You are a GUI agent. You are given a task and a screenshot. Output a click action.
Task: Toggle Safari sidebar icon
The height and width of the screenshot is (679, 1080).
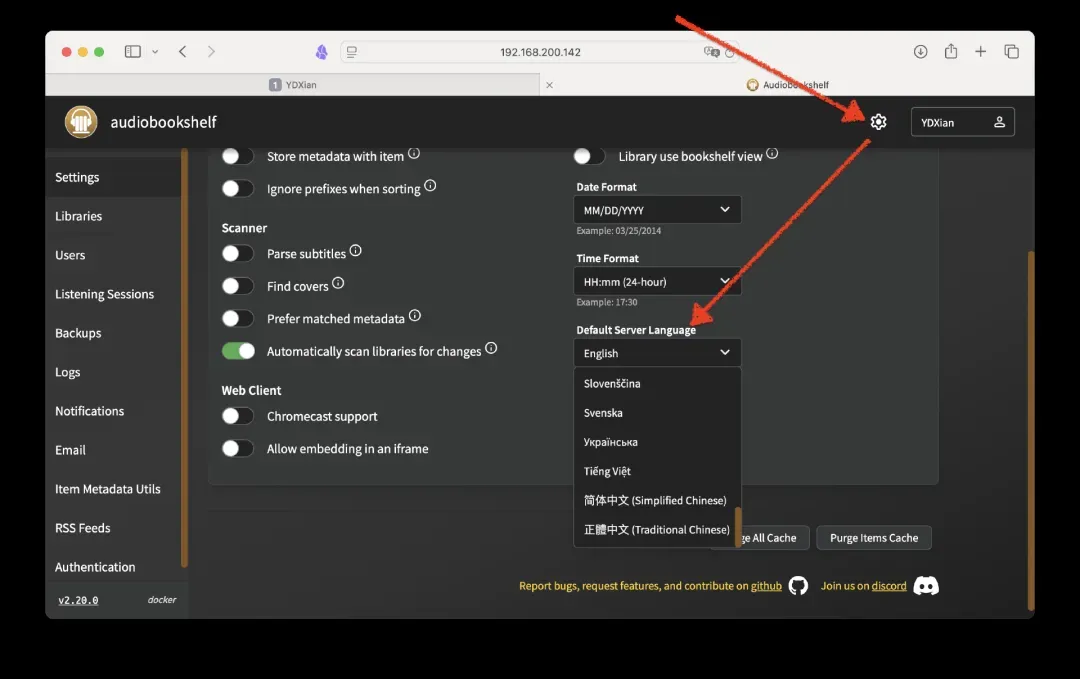[133, 52]
